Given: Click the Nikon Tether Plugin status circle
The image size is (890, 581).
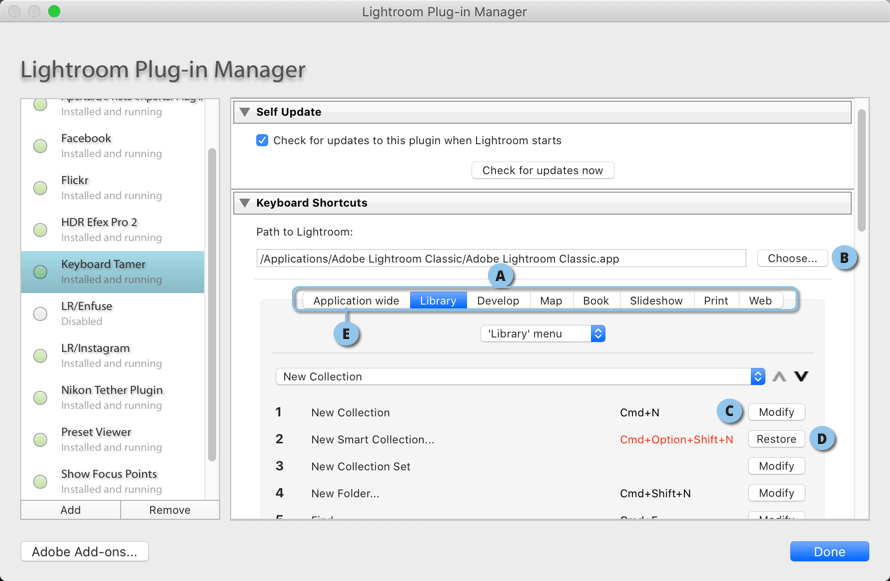Looking at the screenshot, I should (x=40, y=398).
